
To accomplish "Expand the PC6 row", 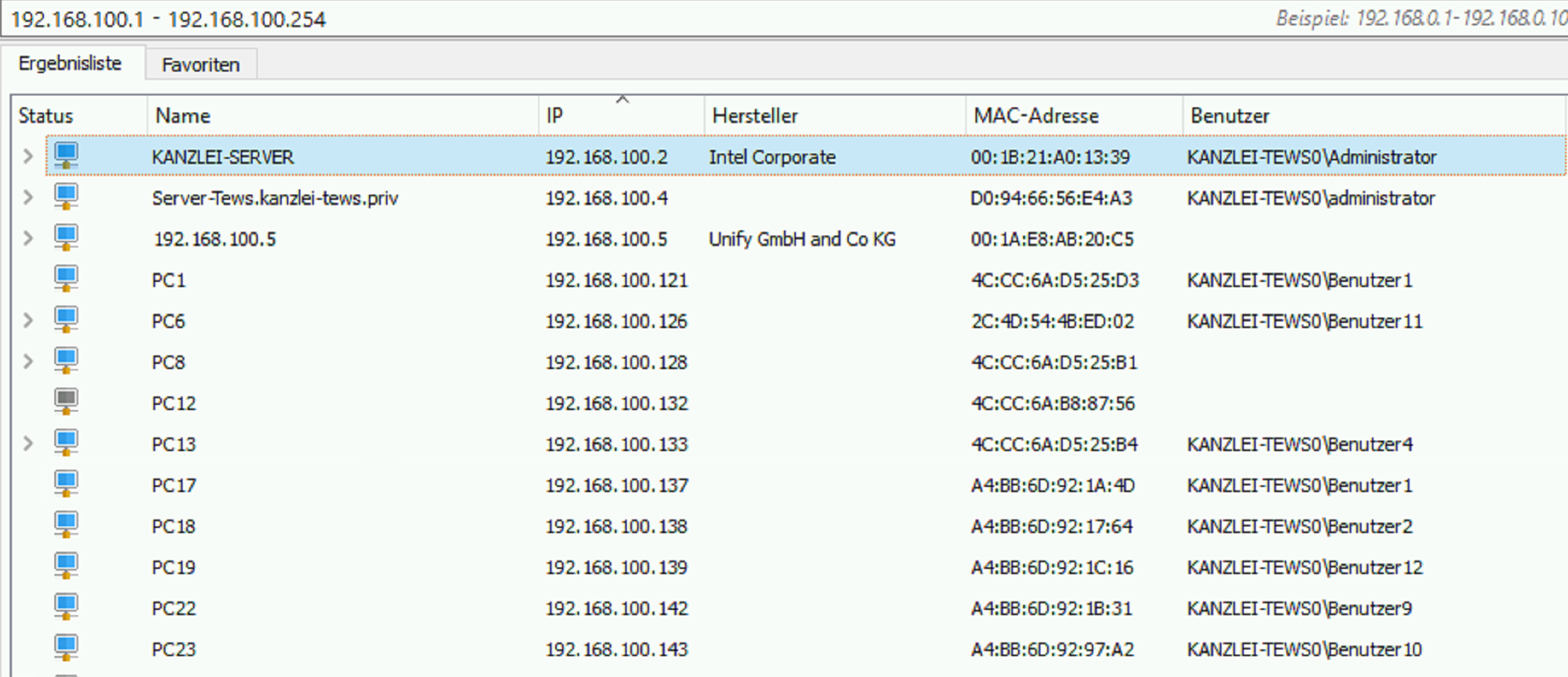I will [x=28, y=321].
